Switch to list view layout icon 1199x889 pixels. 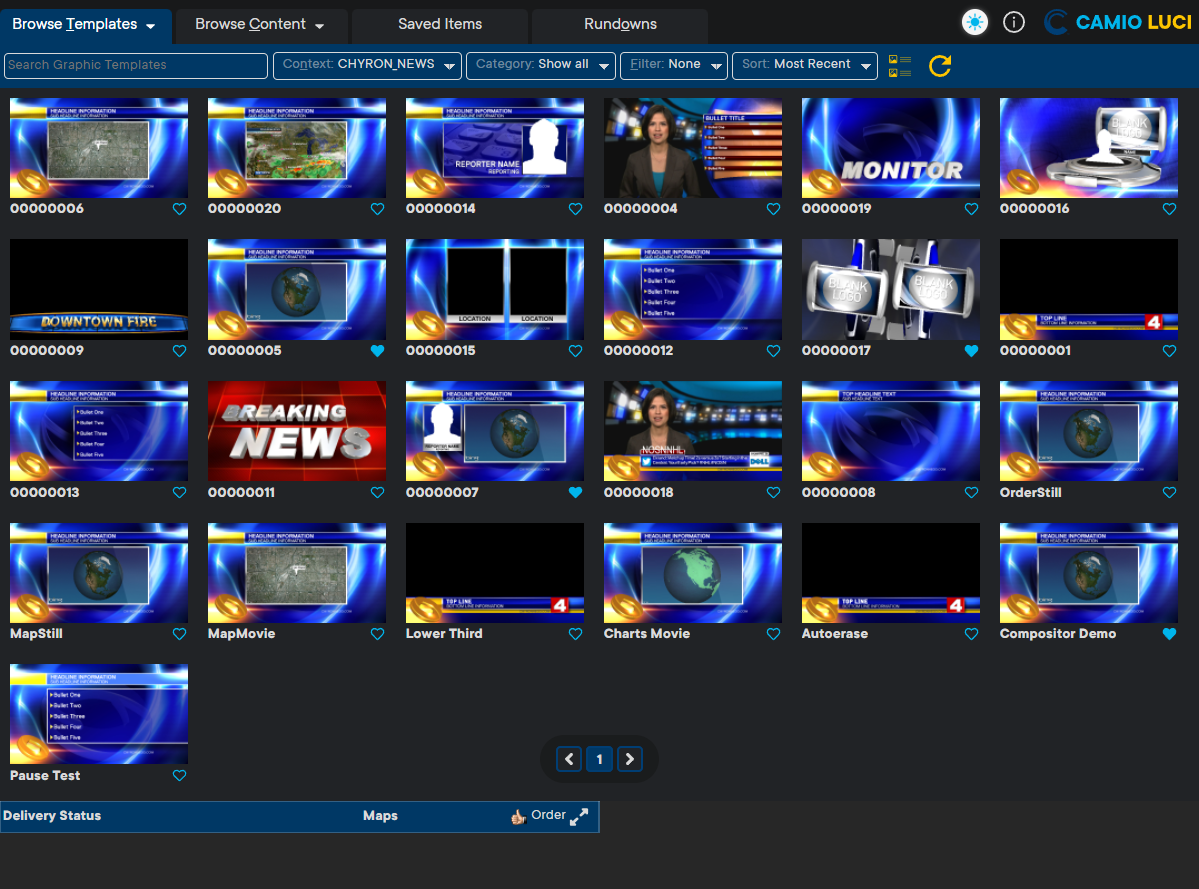coord(900,66)
